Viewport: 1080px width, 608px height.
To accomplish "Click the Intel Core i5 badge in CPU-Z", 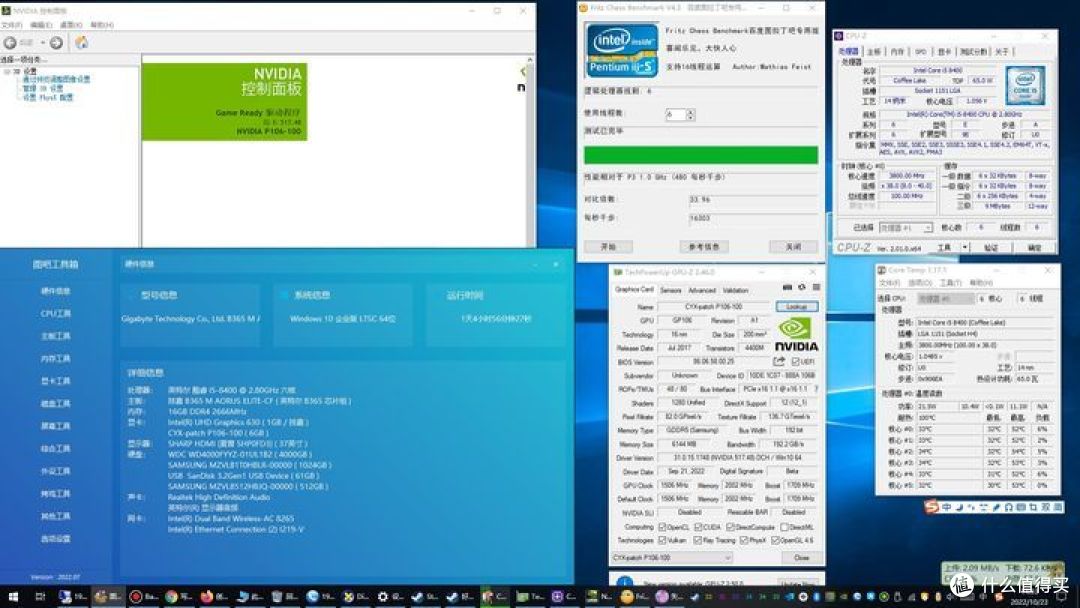I will tap(1025, 85).
